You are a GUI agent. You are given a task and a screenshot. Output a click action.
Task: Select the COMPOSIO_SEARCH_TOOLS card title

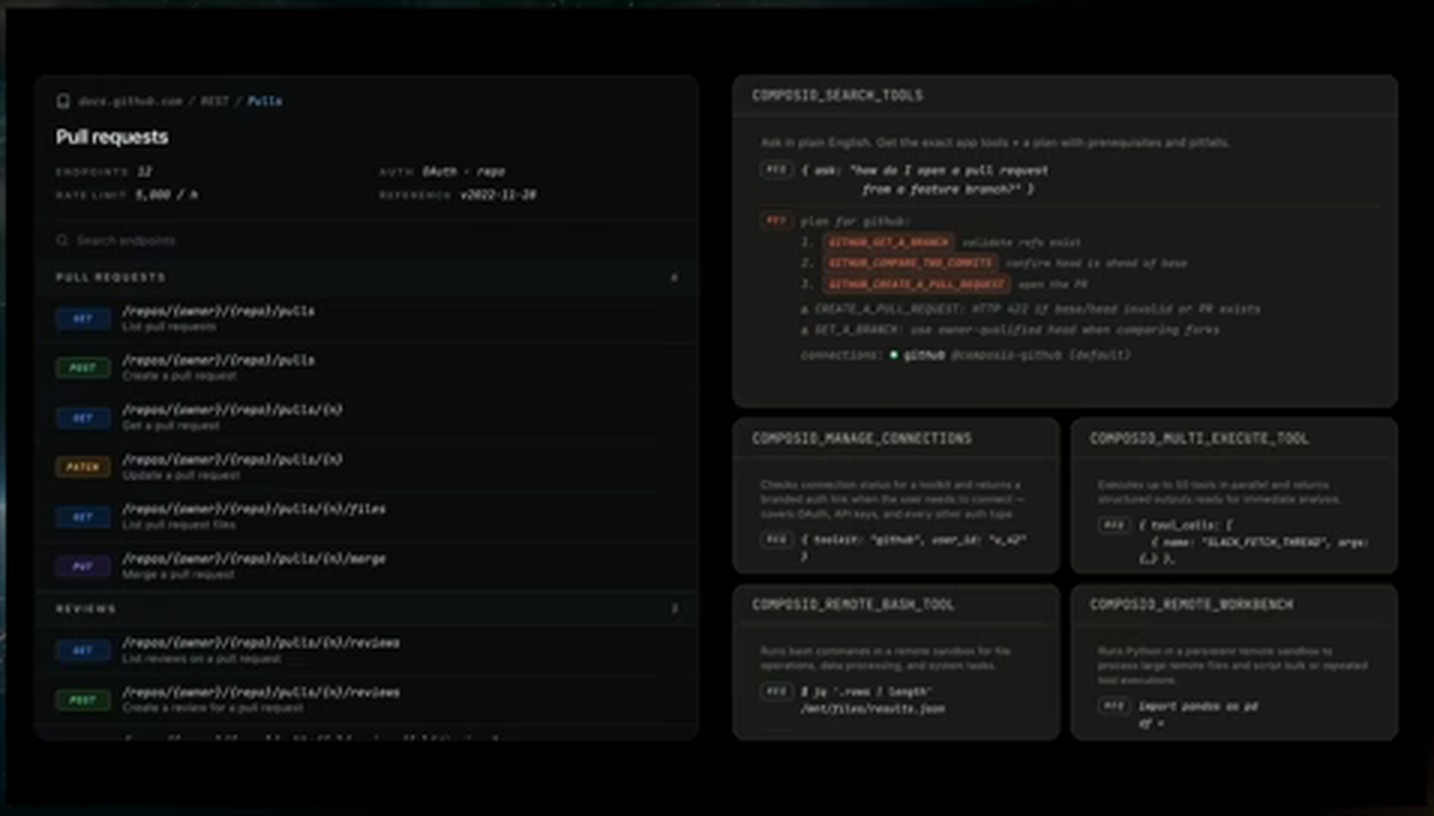pos(837,96)
